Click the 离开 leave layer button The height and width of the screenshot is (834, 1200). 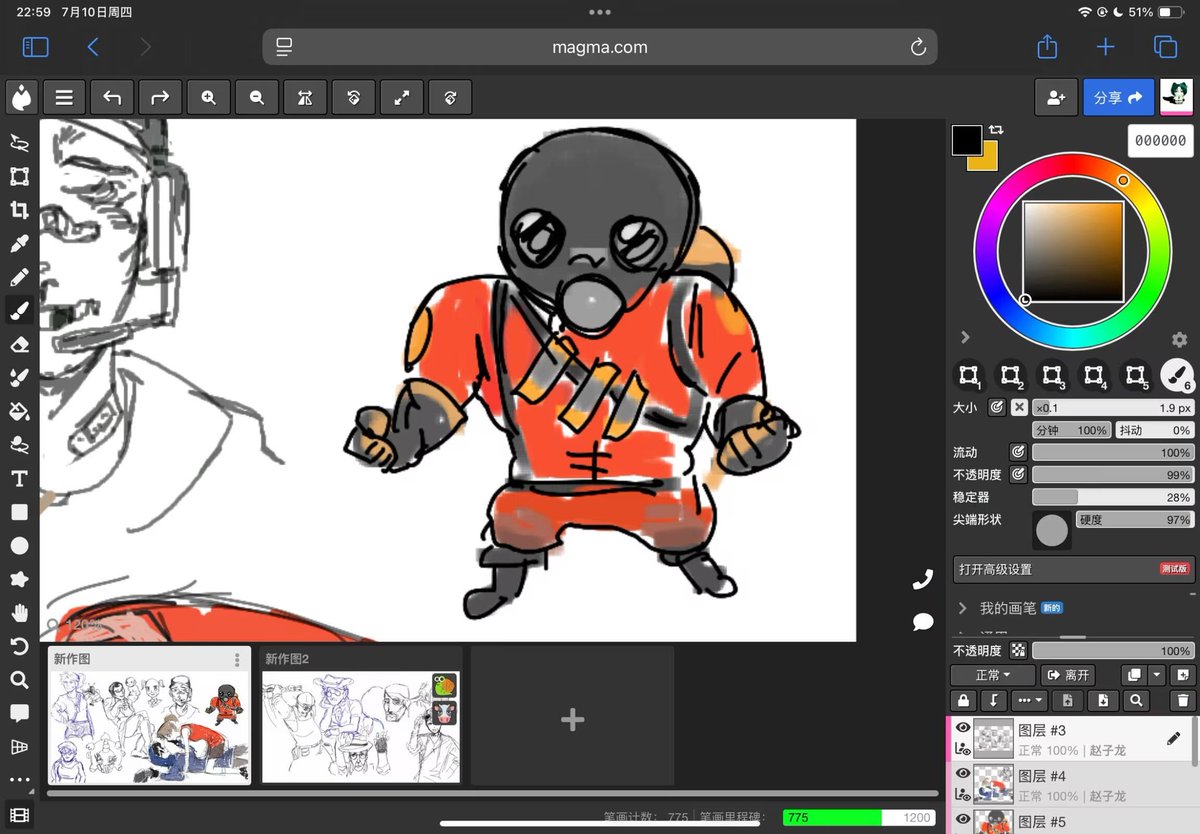point(1067,675)
